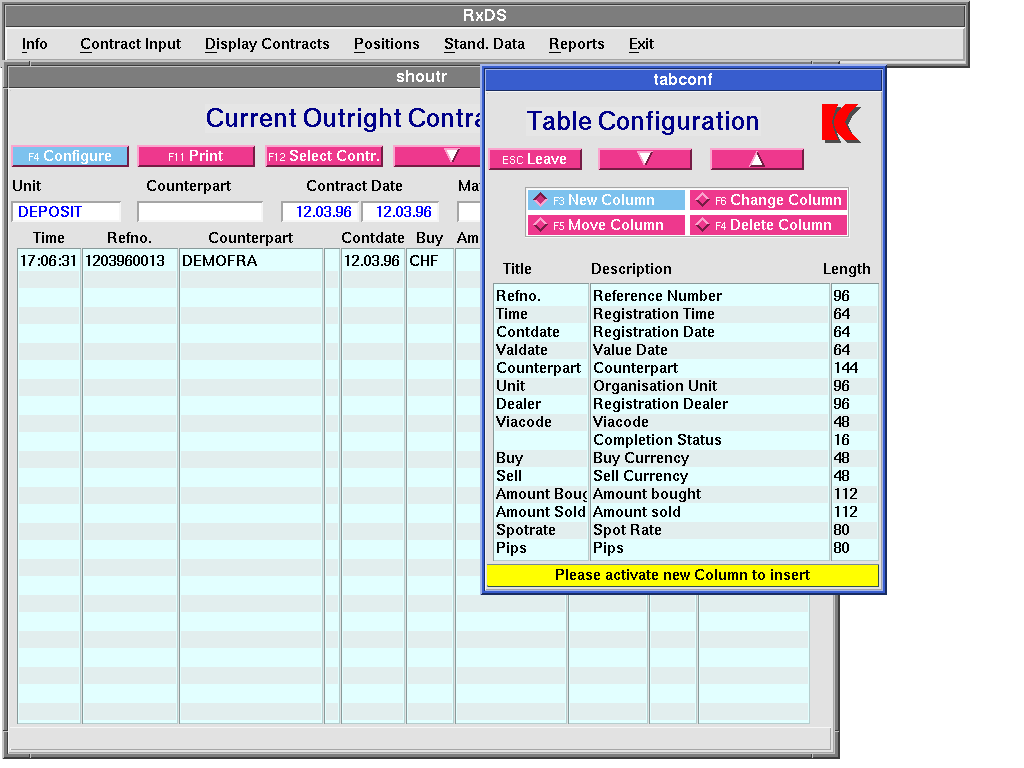Click the 17:06:31 time cell in contracts table
This screenshot has width=1024, height=768.
[48, 261]
